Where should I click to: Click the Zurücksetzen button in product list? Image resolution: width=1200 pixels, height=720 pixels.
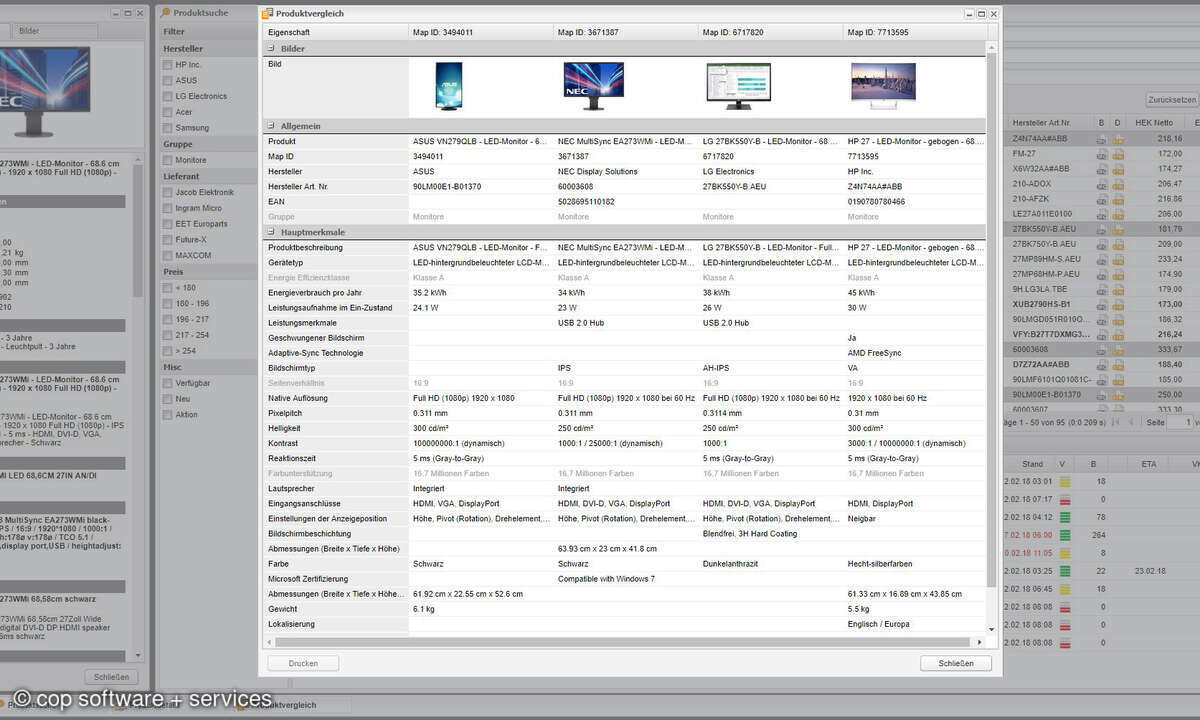point(1172,100)
